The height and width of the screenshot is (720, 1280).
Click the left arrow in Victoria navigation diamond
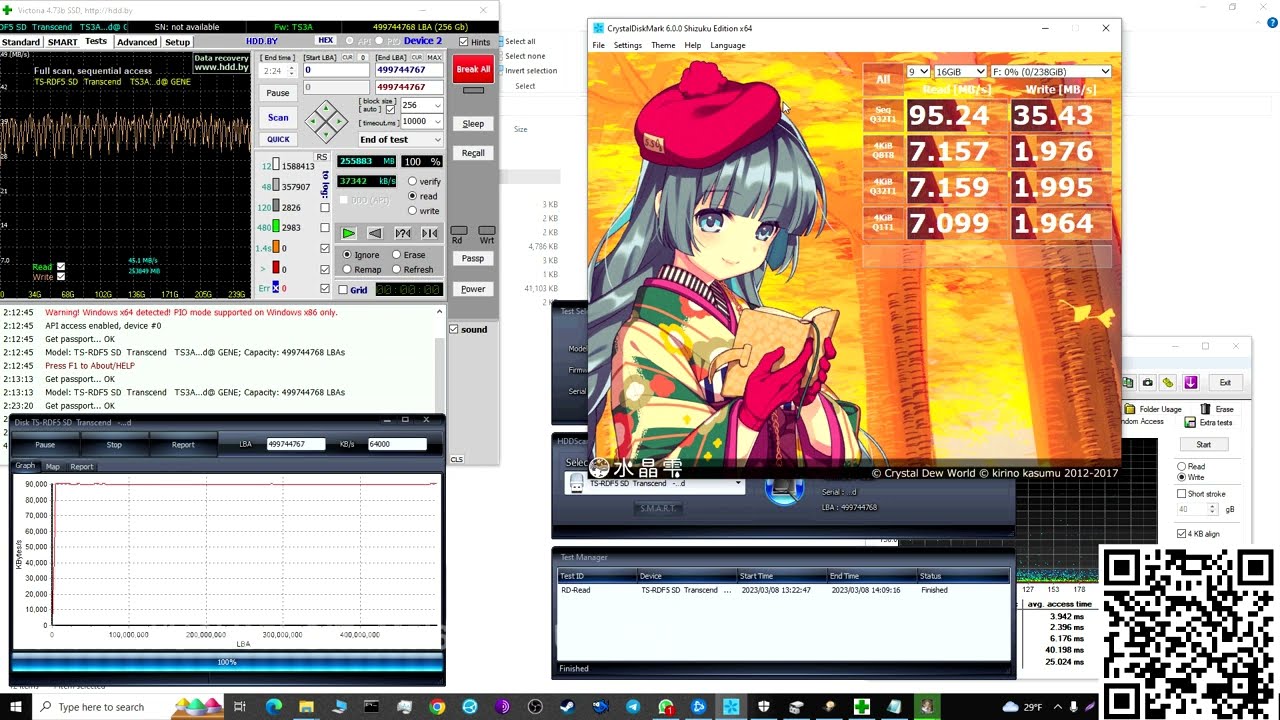[x=313, y=122]
